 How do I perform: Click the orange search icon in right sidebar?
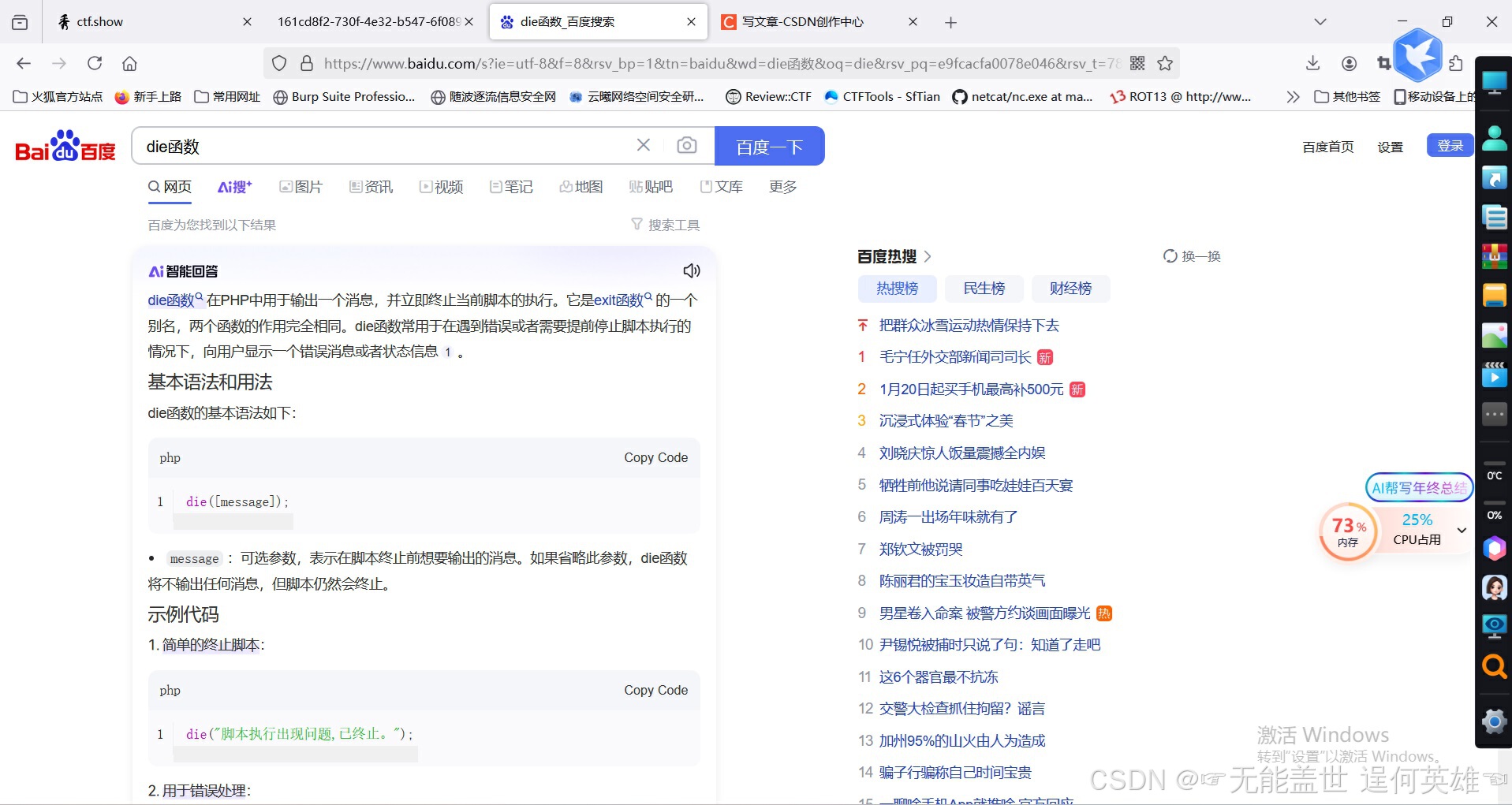pos(1494,666)
